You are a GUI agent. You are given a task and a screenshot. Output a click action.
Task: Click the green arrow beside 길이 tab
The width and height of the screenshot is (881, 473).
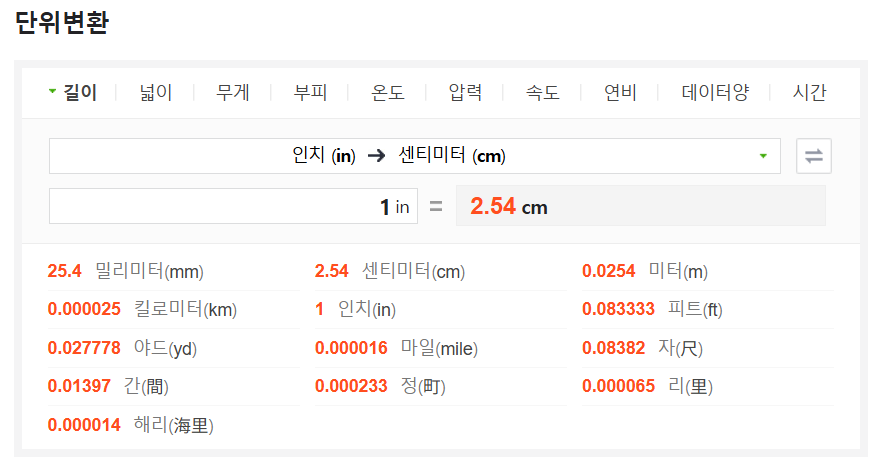point(52,90)
